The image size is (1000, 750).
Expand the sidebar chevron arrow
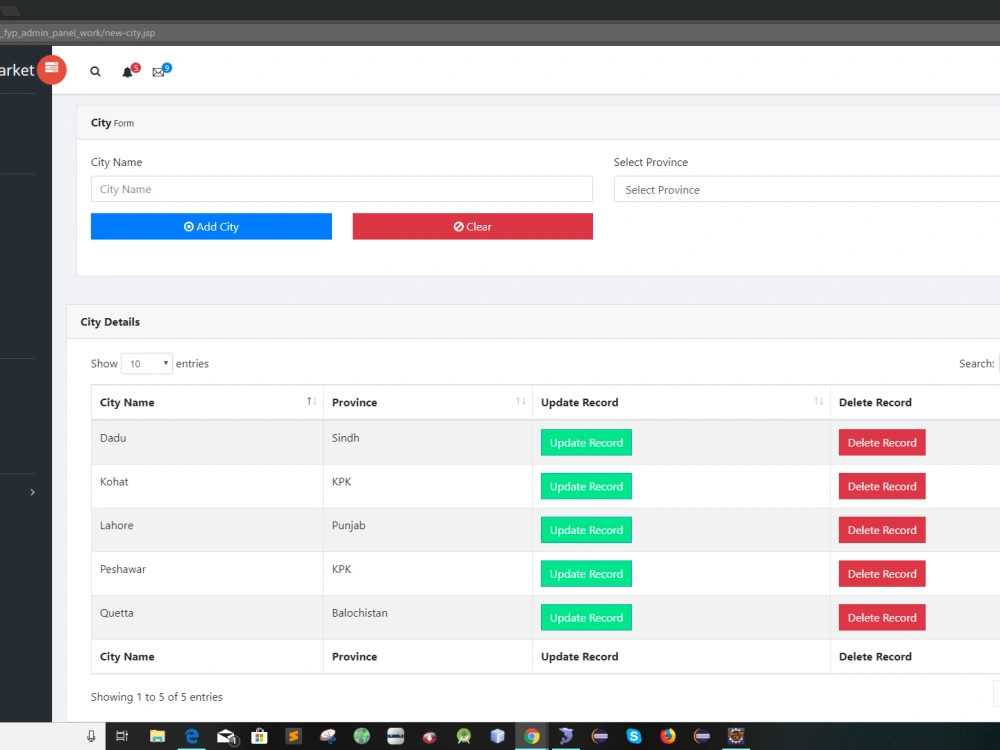(33, 492)
